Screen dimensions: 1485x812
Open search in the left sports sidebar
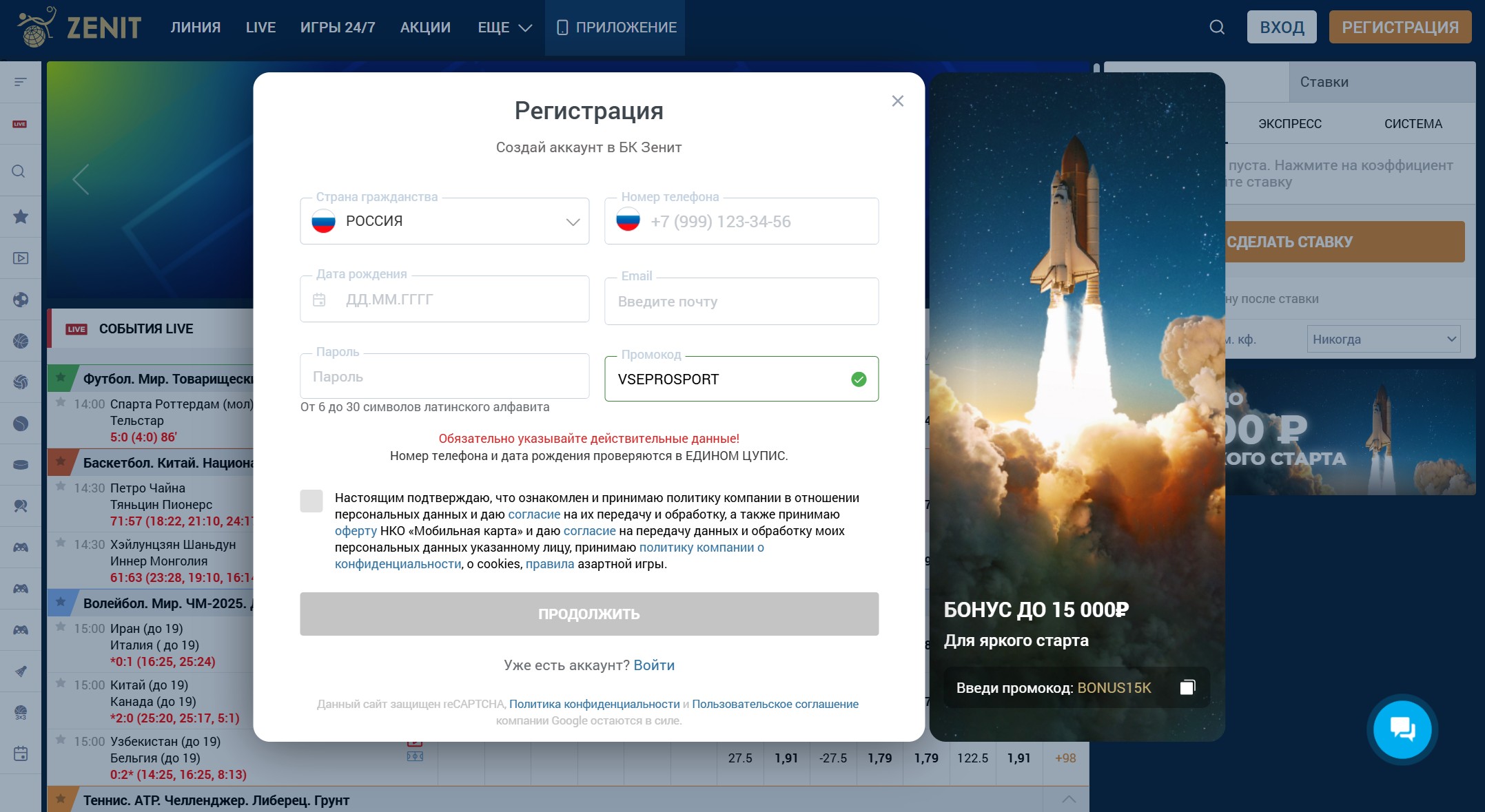pyautogui.click(x=20, y=171)
